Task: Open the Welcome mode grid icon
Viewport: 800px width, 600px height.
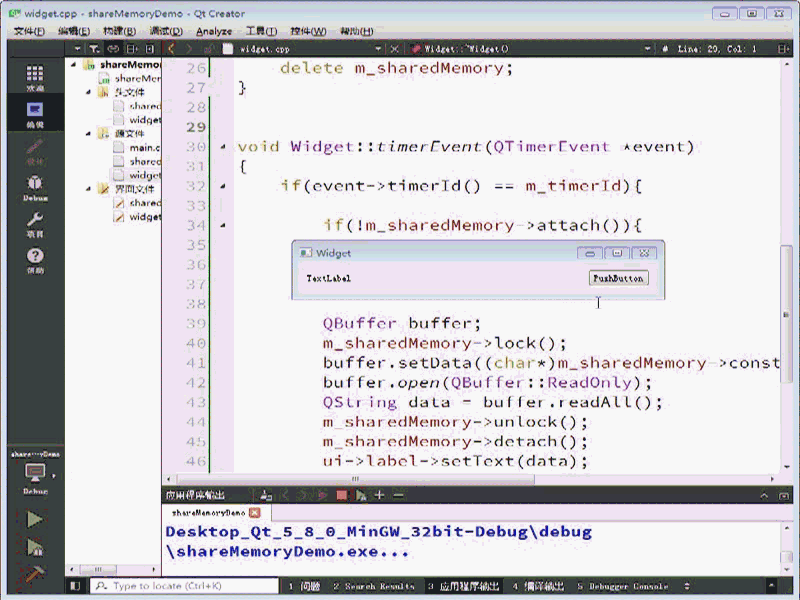Action: [35, 74]
